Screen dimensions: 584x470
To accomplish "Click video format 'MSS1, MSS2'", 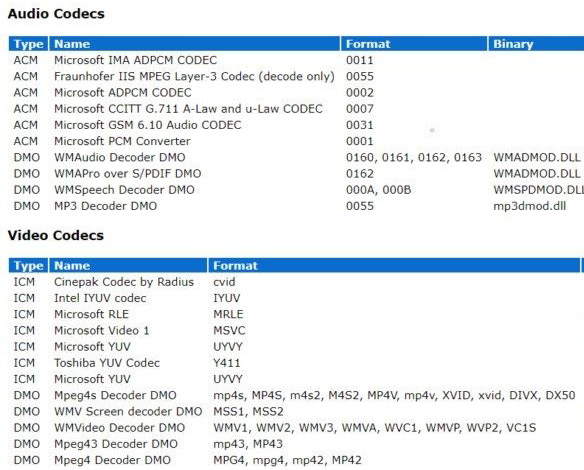I will pyautogui.click(x=248, y=412).
